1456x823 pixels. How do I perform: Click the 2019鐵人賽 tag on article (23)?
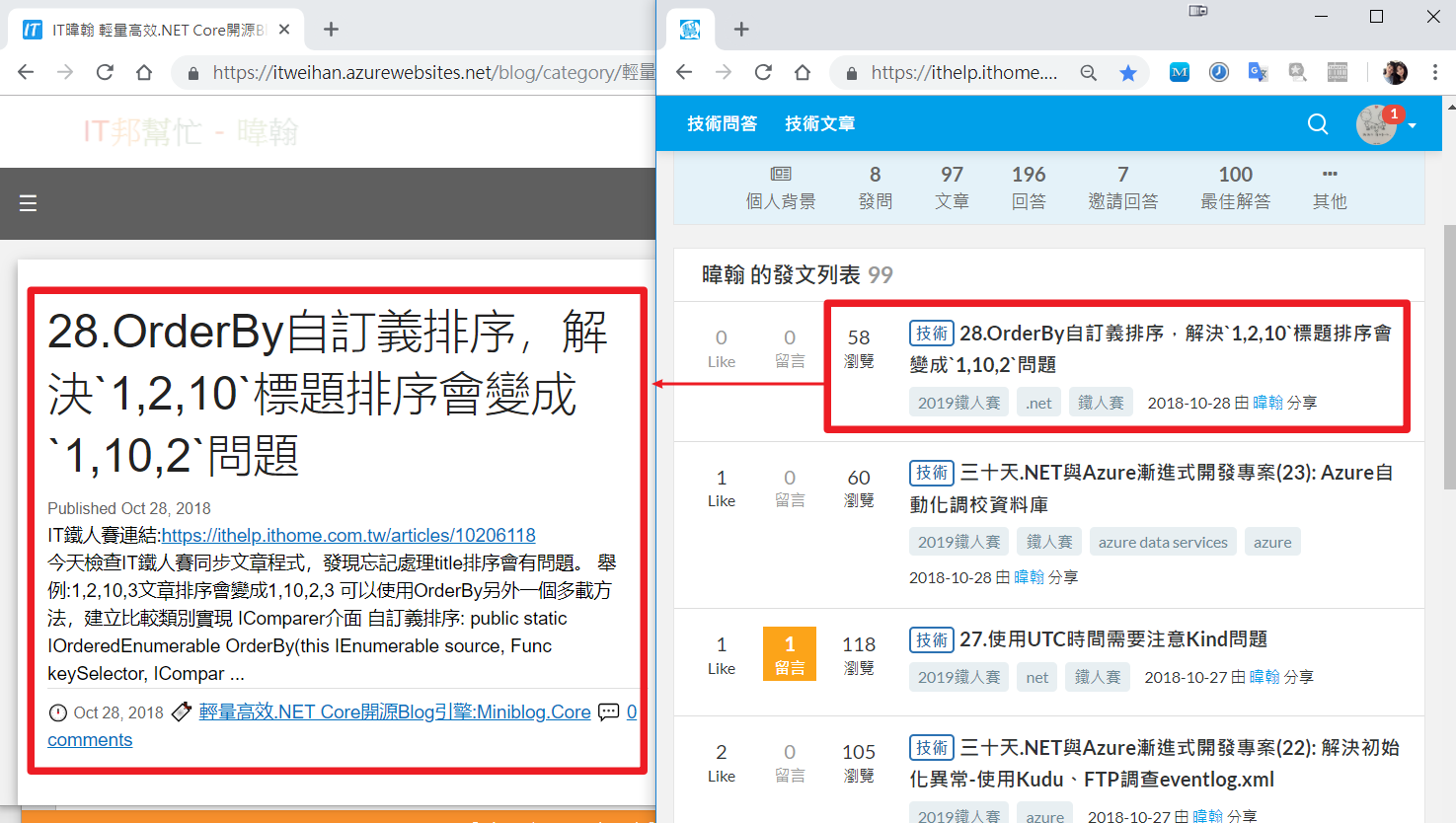959,542
